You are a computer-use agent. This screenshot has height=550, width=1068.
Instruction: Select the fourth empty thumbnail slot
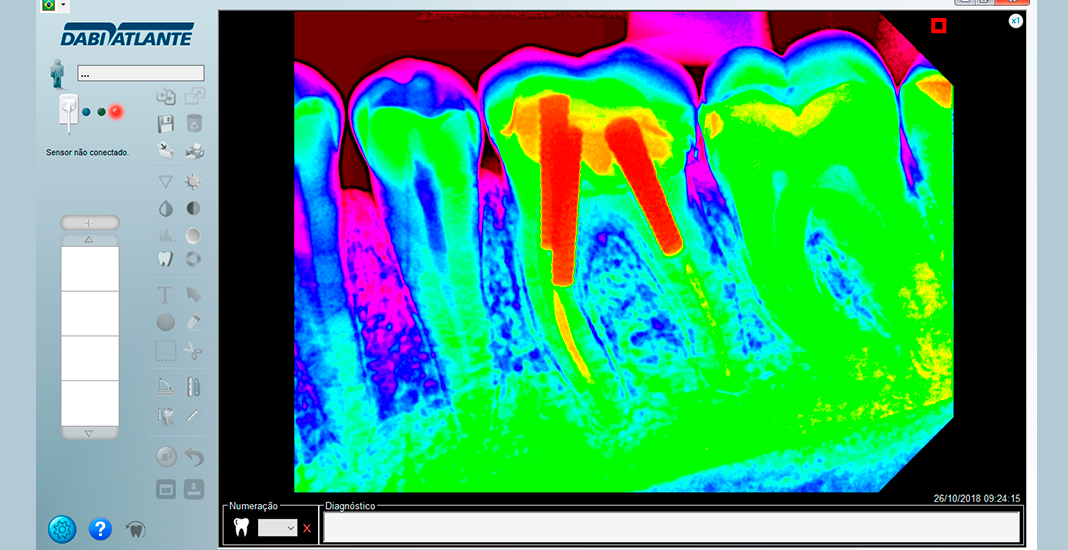pos(90,403)
